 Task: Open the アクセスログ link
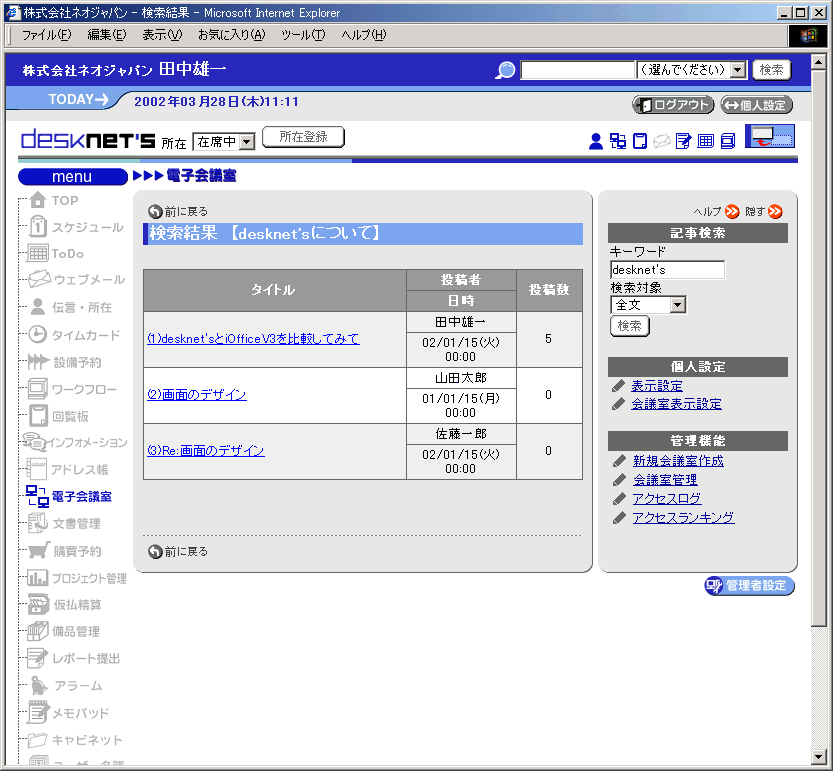click(667, 498)
